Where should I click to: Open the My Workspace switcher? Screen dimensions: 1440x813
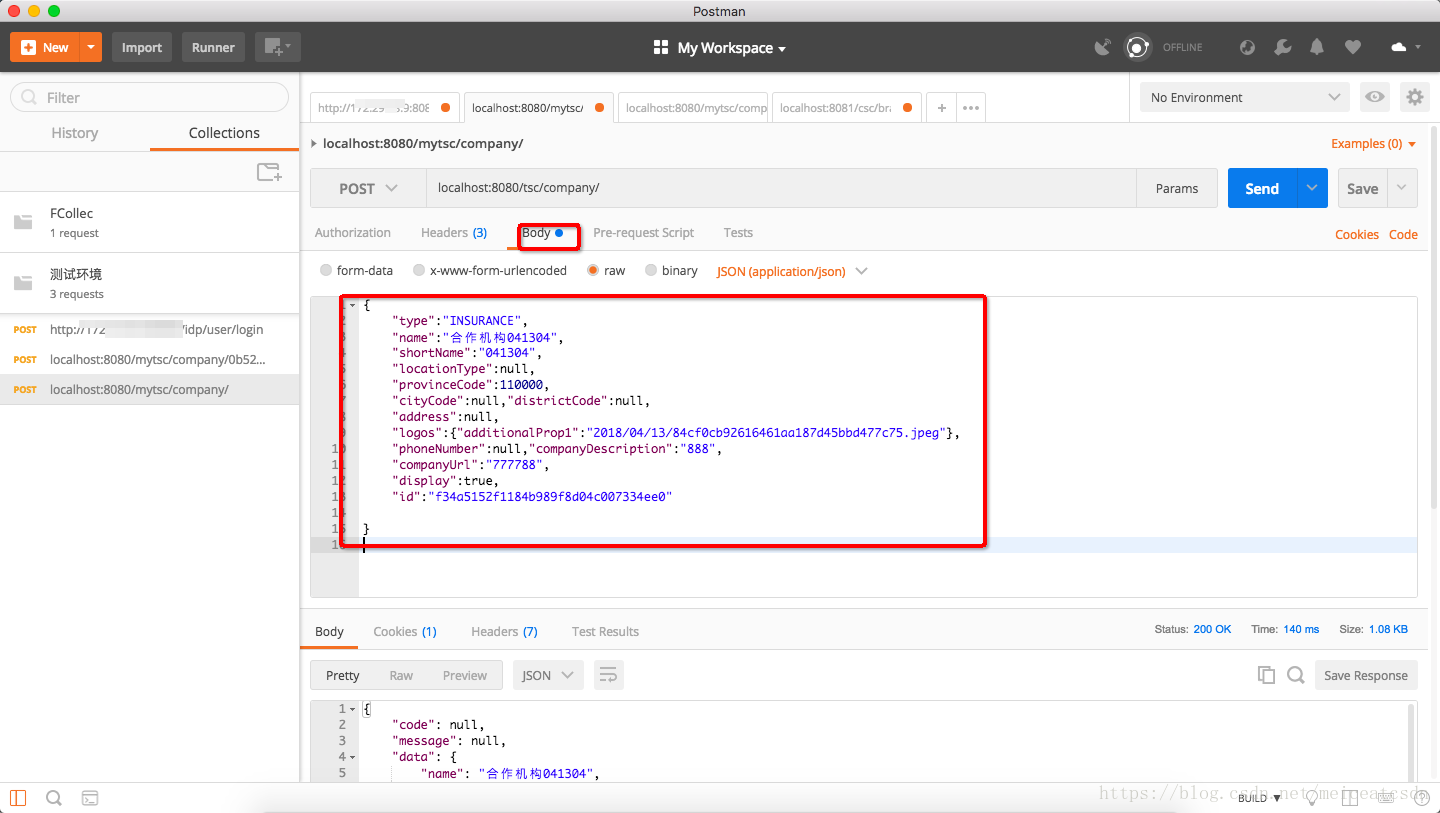[x=720, y=48]
